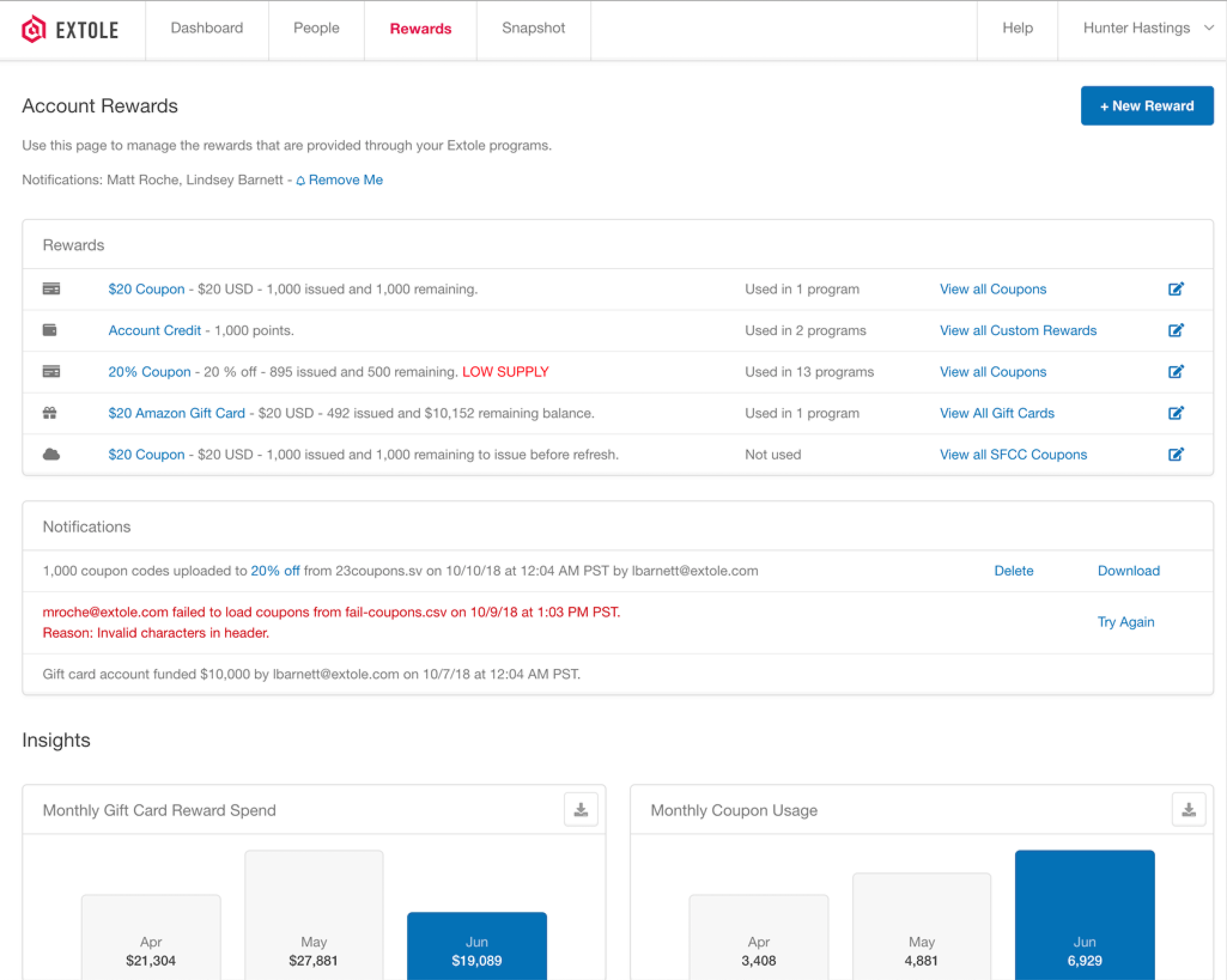The height and width of the screenshot is (980, 1227).
Task: Retry the failed fail-coupons.csv upload
Action: point(1126,622)
